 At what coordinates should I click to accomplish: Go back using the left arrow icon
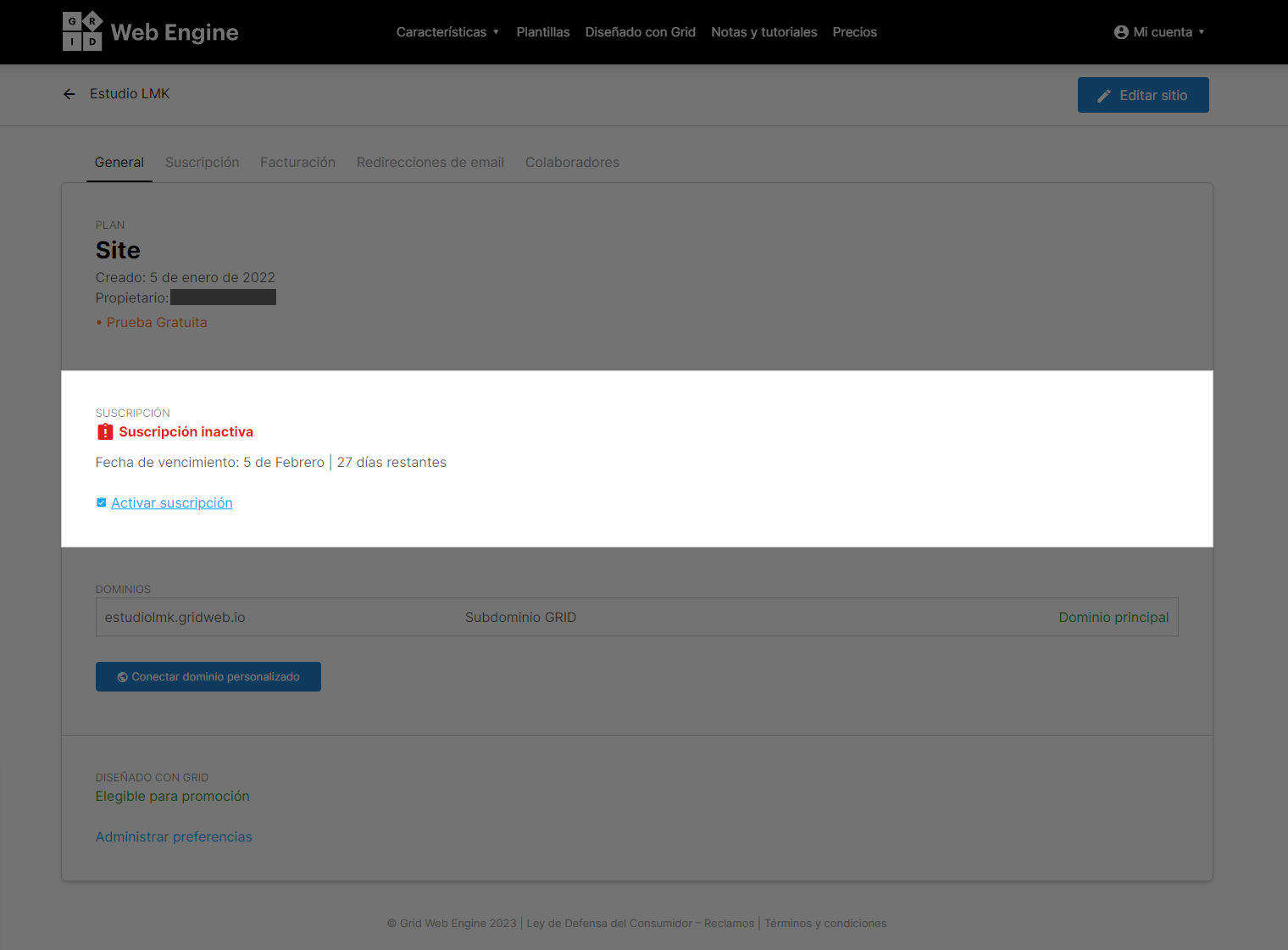(x=69, y=94)
